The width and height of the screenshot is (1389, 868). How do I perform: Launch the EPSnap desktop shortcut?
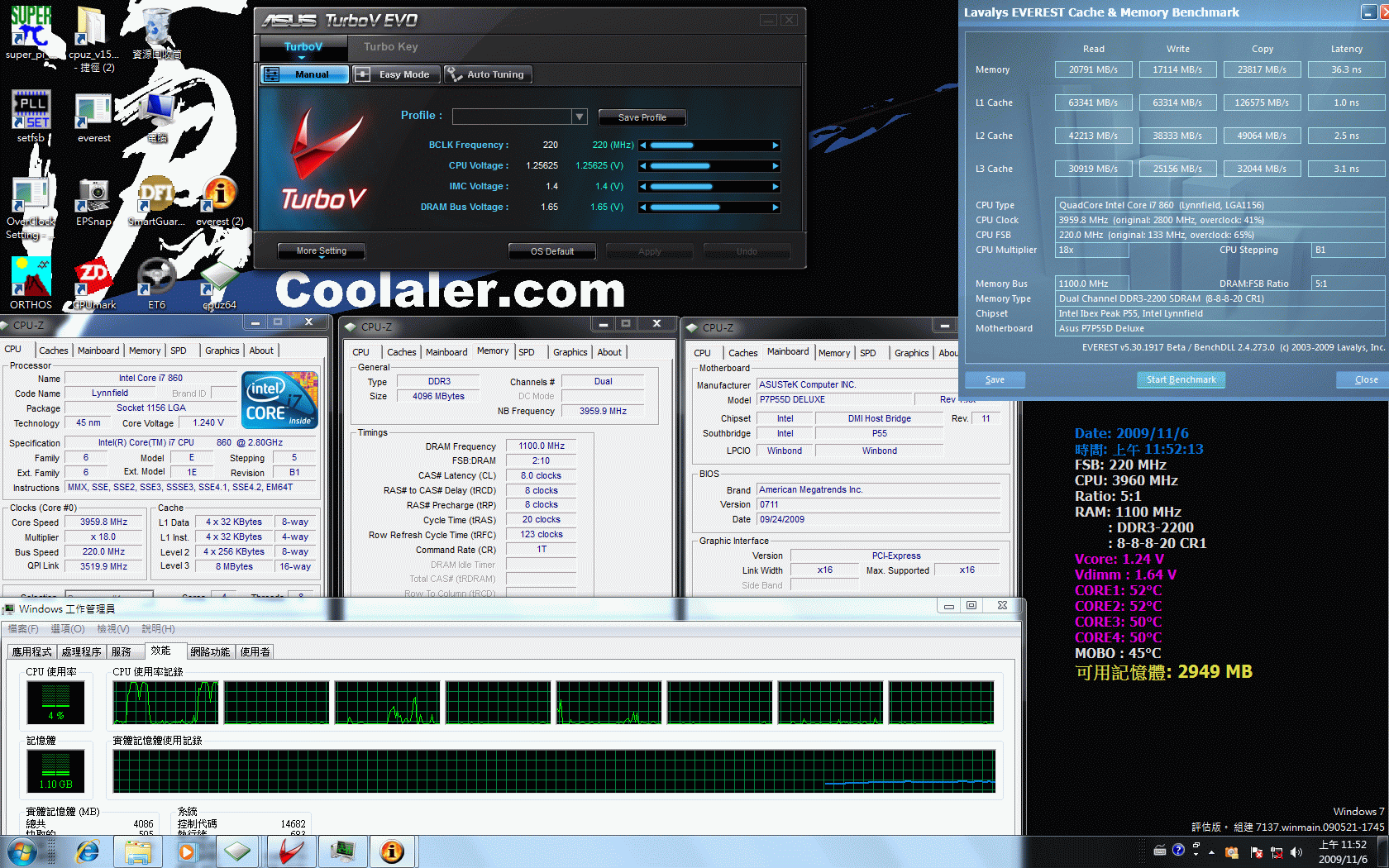[93, 201]
